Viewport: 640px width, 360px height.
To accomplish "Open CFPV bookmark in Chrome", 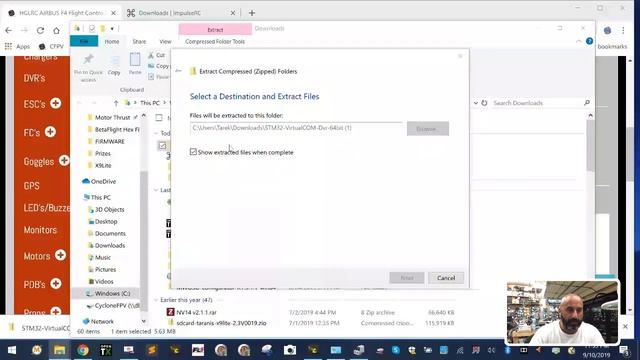I will [x=51, y=47].
